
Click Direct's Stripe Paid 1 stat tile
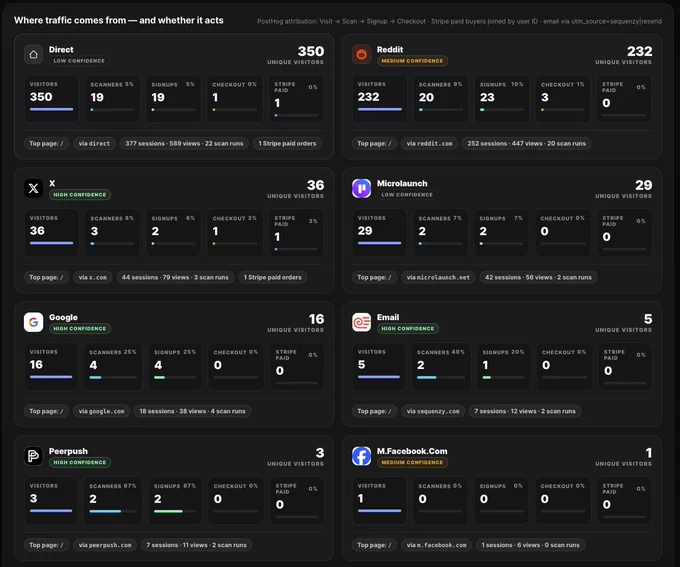click(x=297, y=98)
